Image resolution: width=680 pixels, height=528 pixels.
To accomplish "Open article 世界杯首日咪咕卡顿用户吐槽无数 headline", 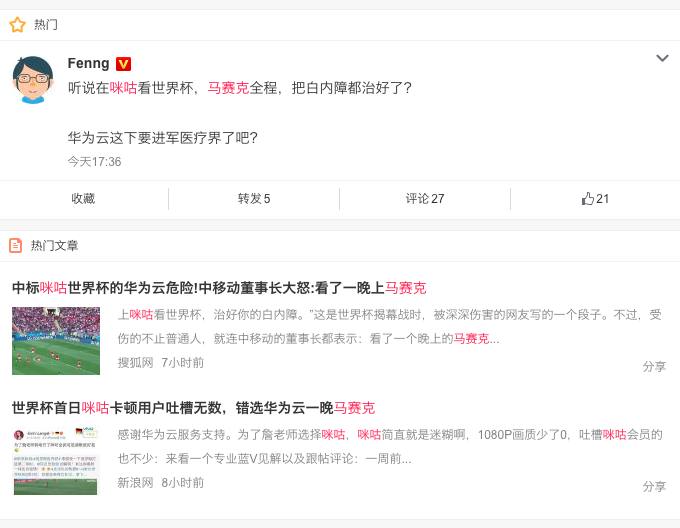I will [x=193, y=408].
